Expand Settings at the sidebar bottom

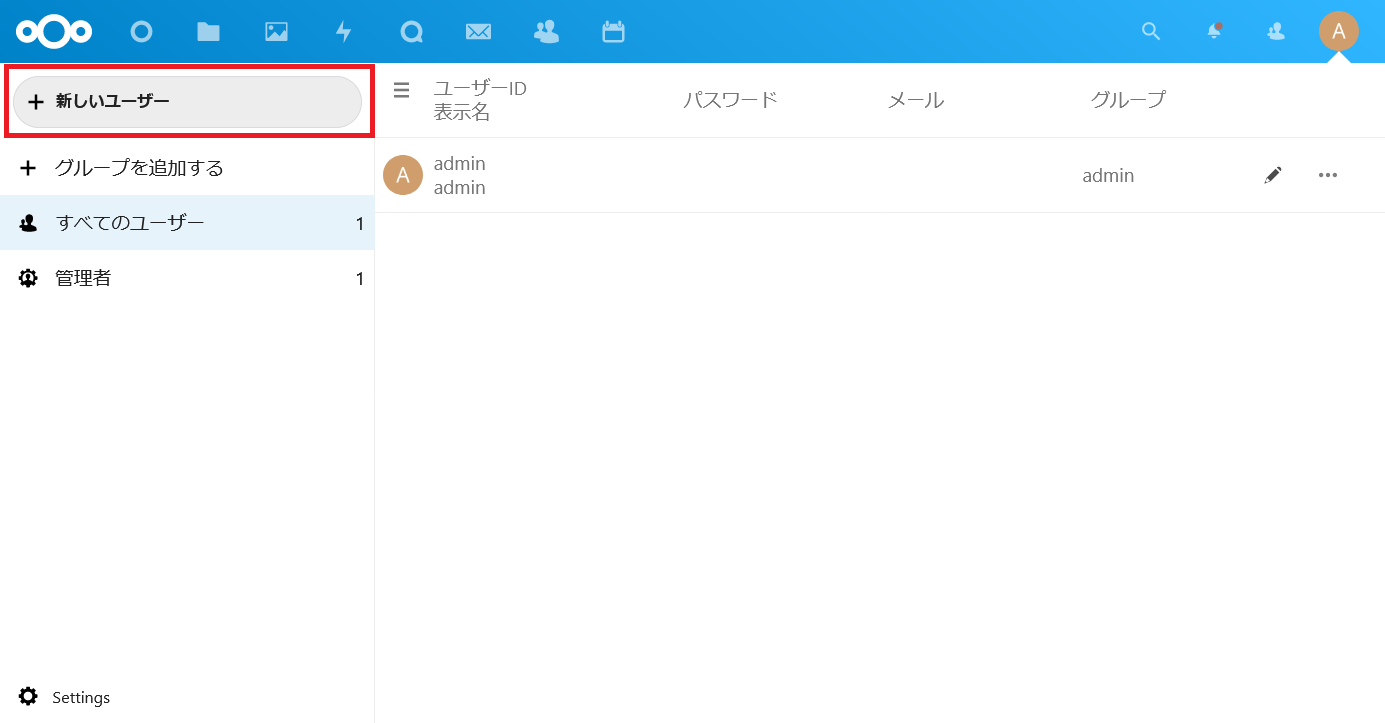(187, 697)
